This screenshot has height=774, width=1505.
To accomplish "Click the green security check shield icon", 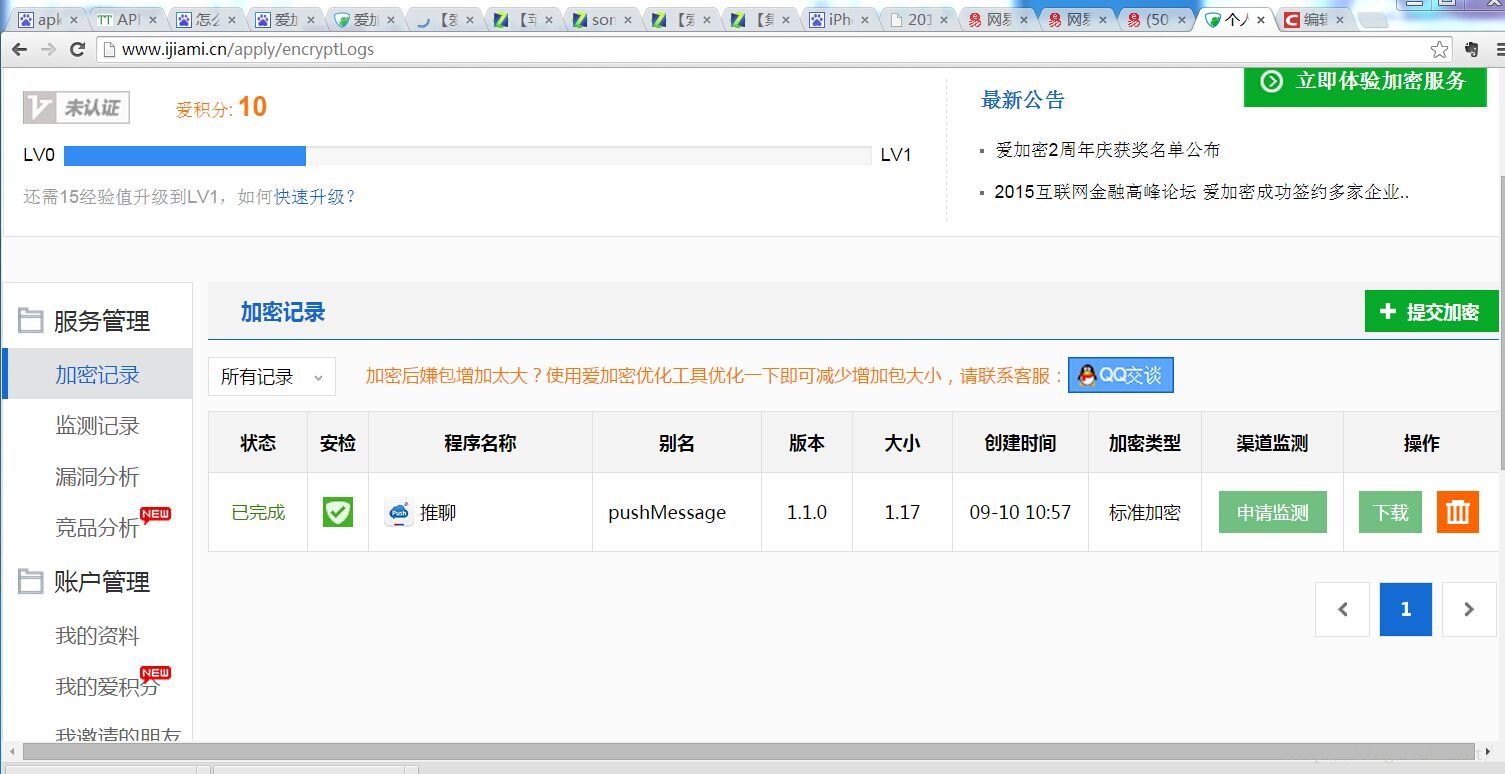I will [x=338, y=512].
